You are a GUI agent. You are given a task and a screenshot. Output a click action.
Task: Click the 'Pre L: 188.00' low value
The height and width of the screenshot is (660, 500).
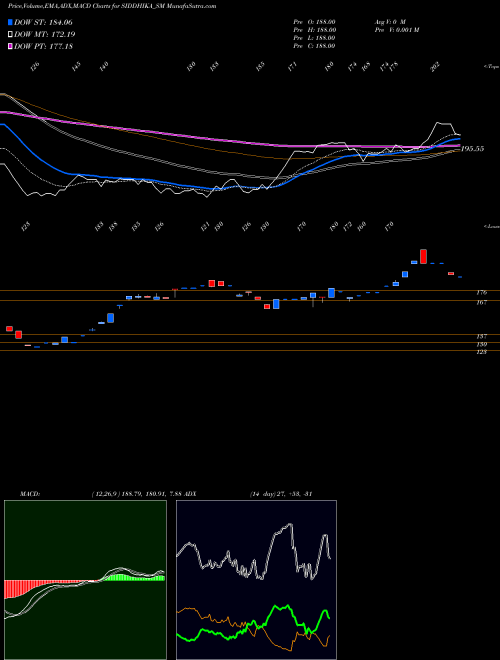tap(314, 38)
